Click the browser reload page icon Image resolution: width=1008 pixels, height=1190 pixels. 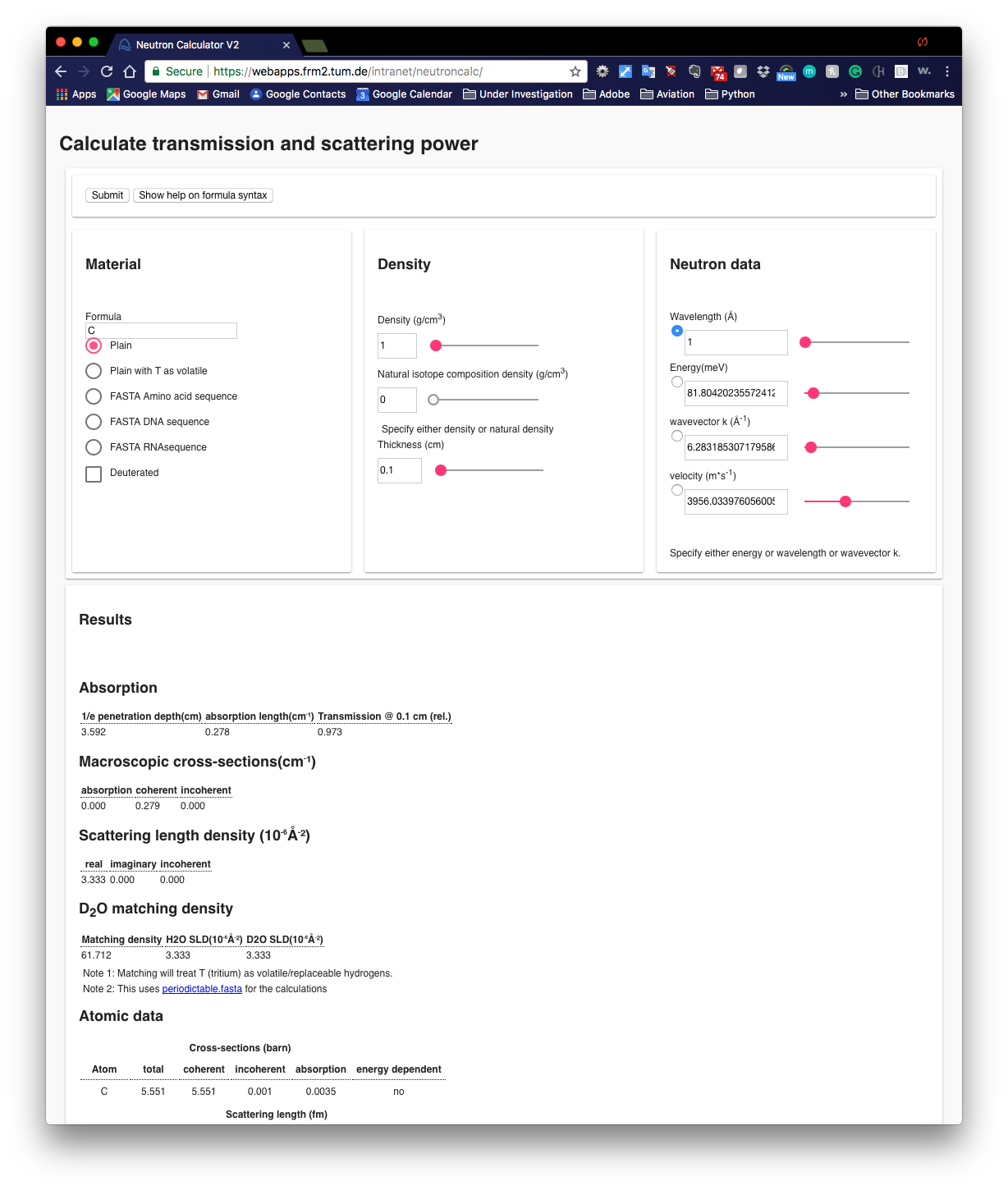coord(107,71)
